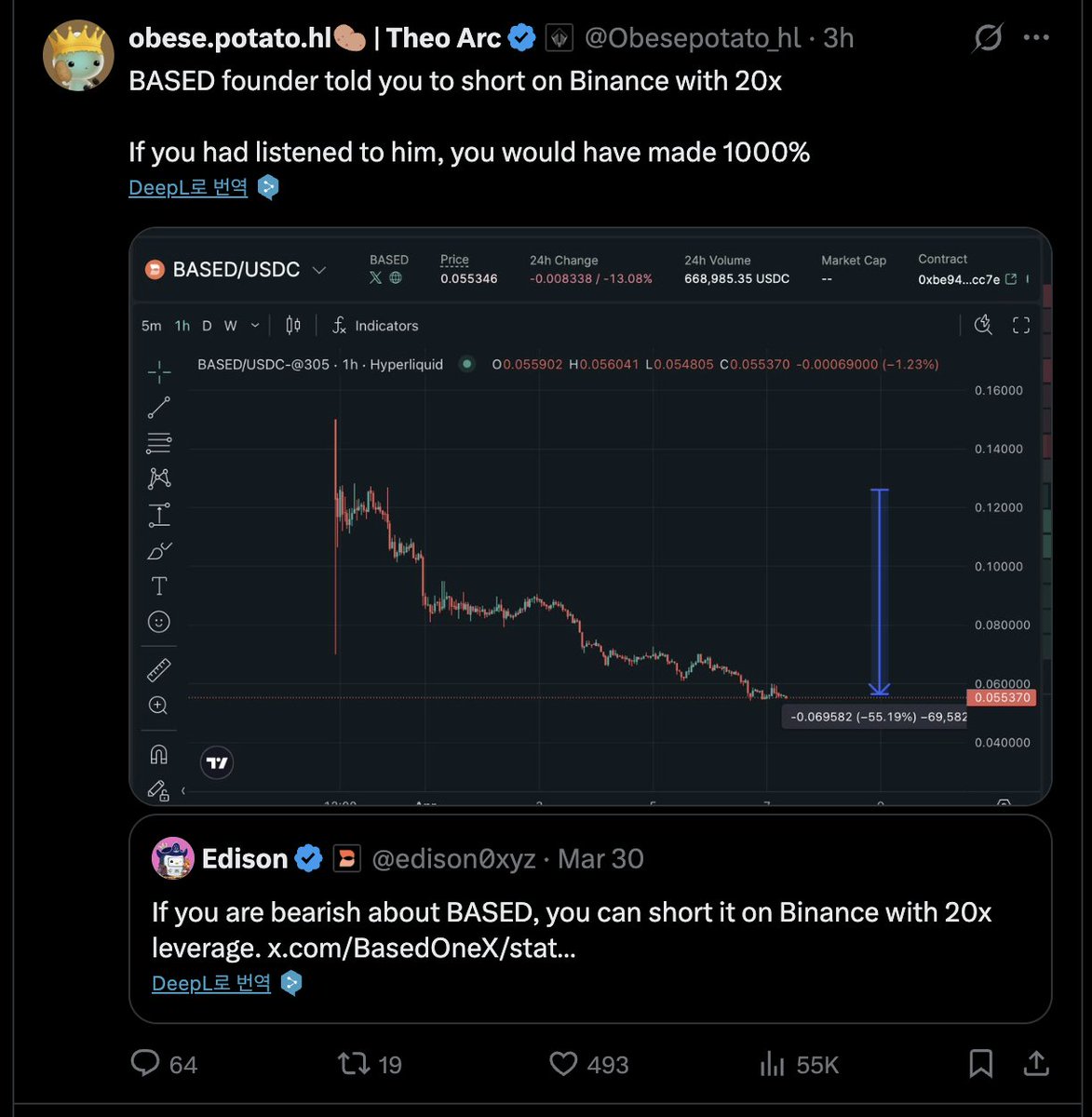The image size is (1092, 1117).
Task: Open view analytics bar chart icon
Action: point(773,1063)
